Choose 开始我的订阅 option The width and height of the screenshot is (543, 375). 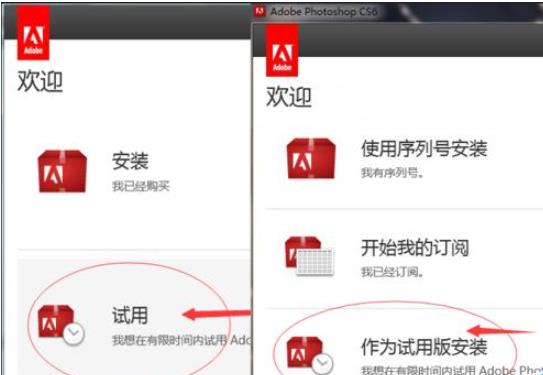415,248
